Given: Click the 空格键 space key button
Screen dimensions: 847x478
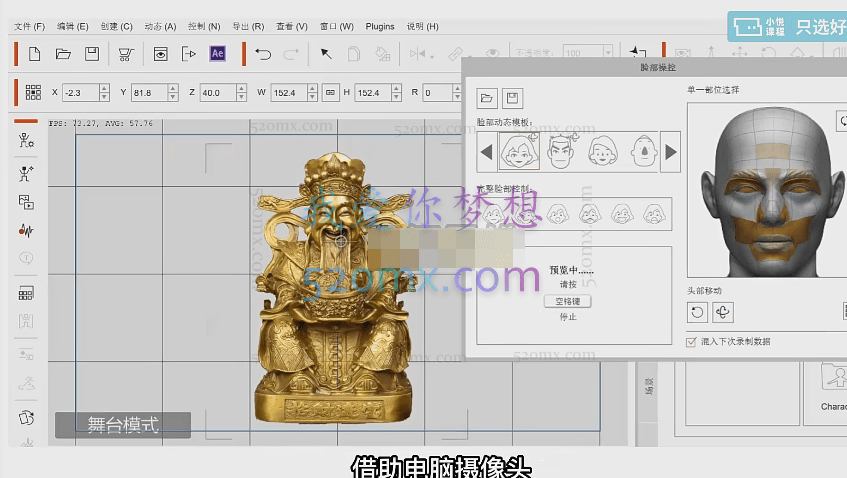Looking at the screenshot, I should coord(567,301).
